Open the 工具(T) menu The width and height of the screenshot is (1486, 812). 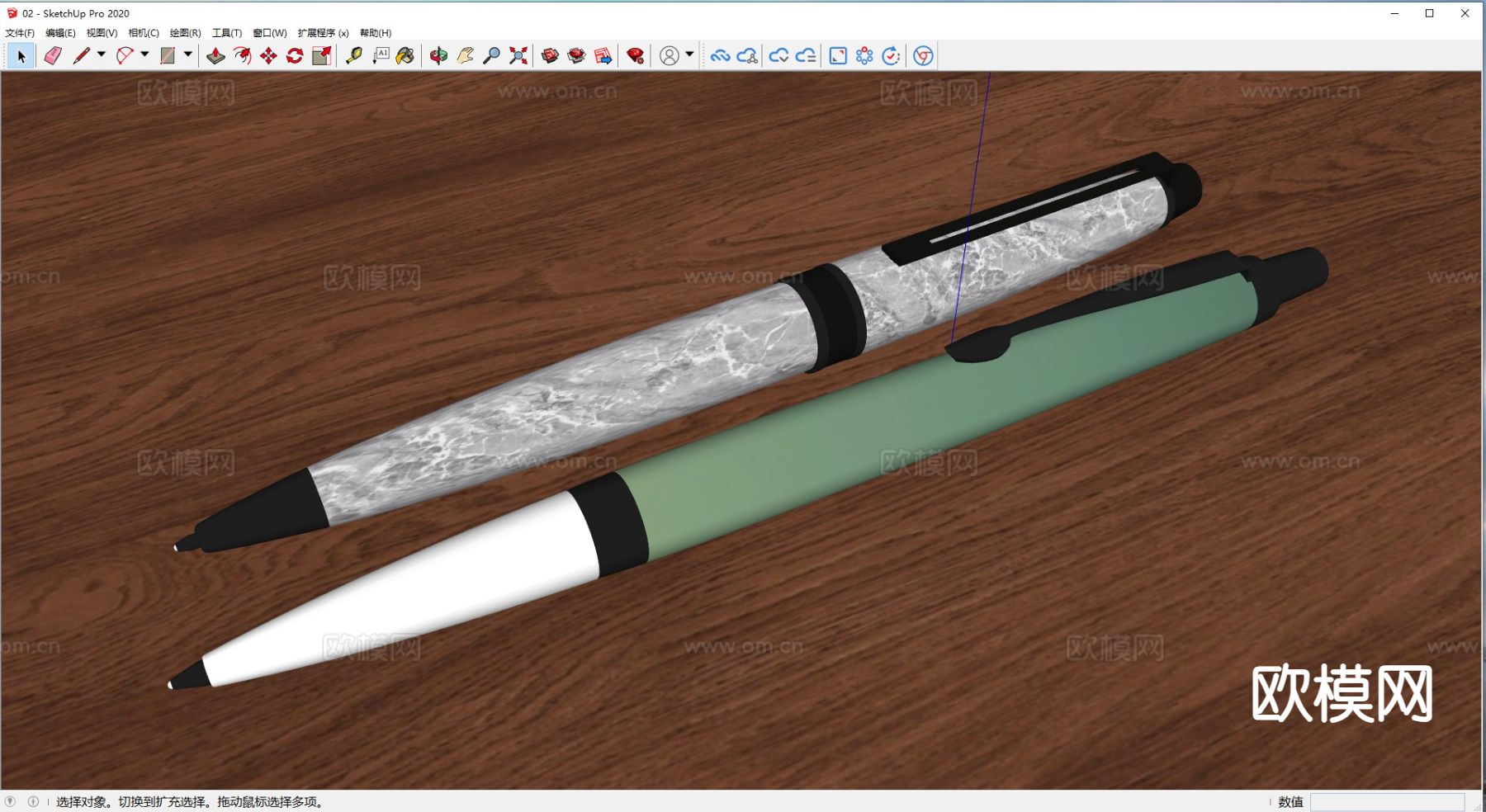227,33
